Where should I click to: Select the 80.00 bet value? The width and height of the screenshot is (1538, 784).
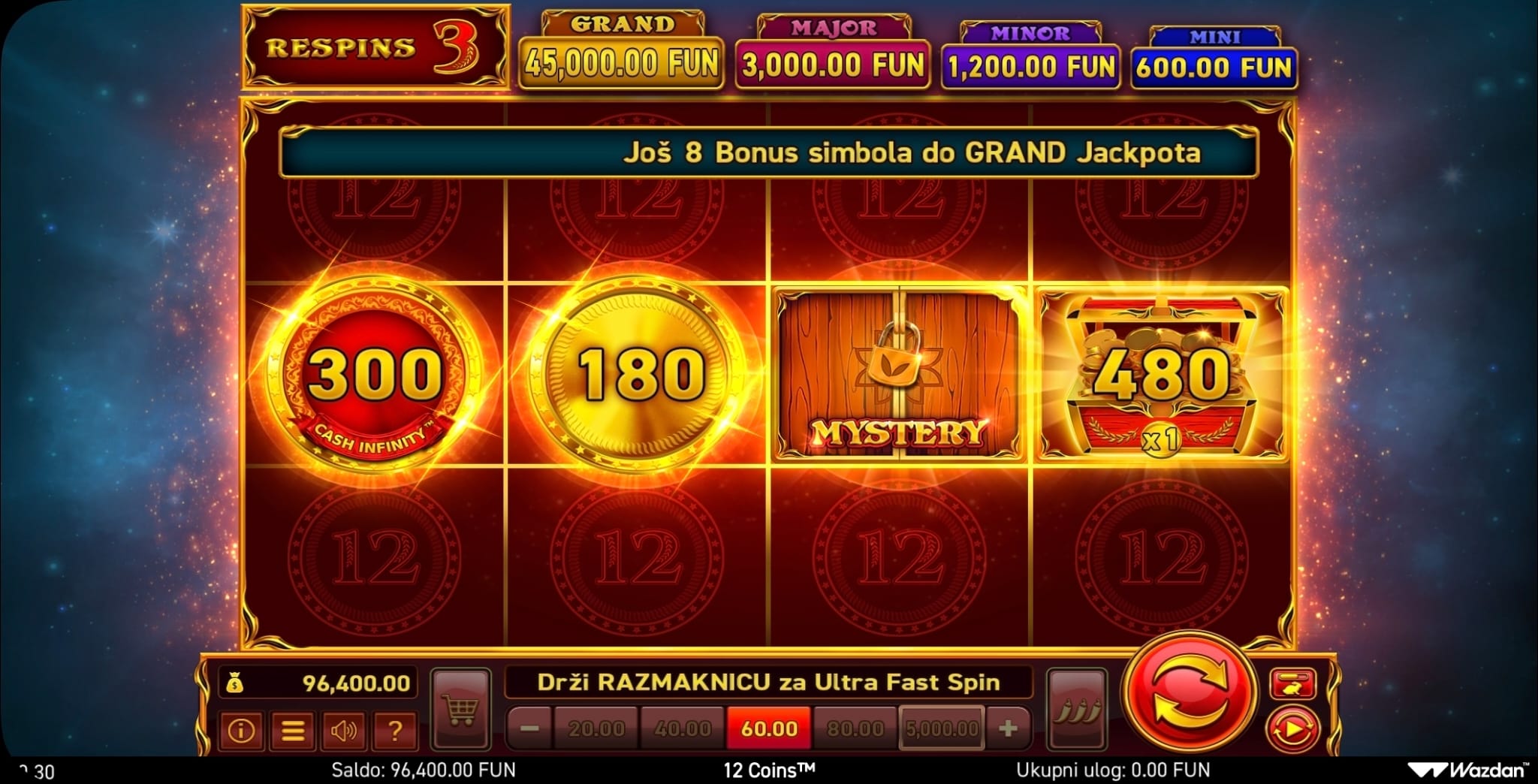coord(855,728)
